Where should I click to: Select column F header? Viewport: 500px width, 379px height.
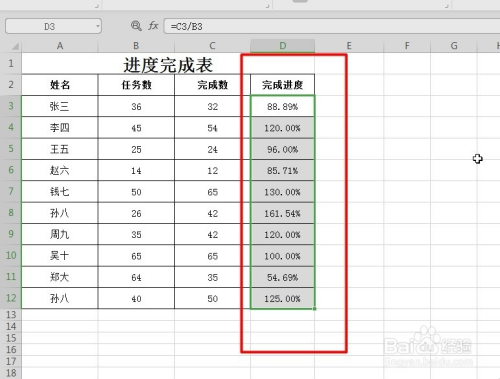tap(407, 46)
